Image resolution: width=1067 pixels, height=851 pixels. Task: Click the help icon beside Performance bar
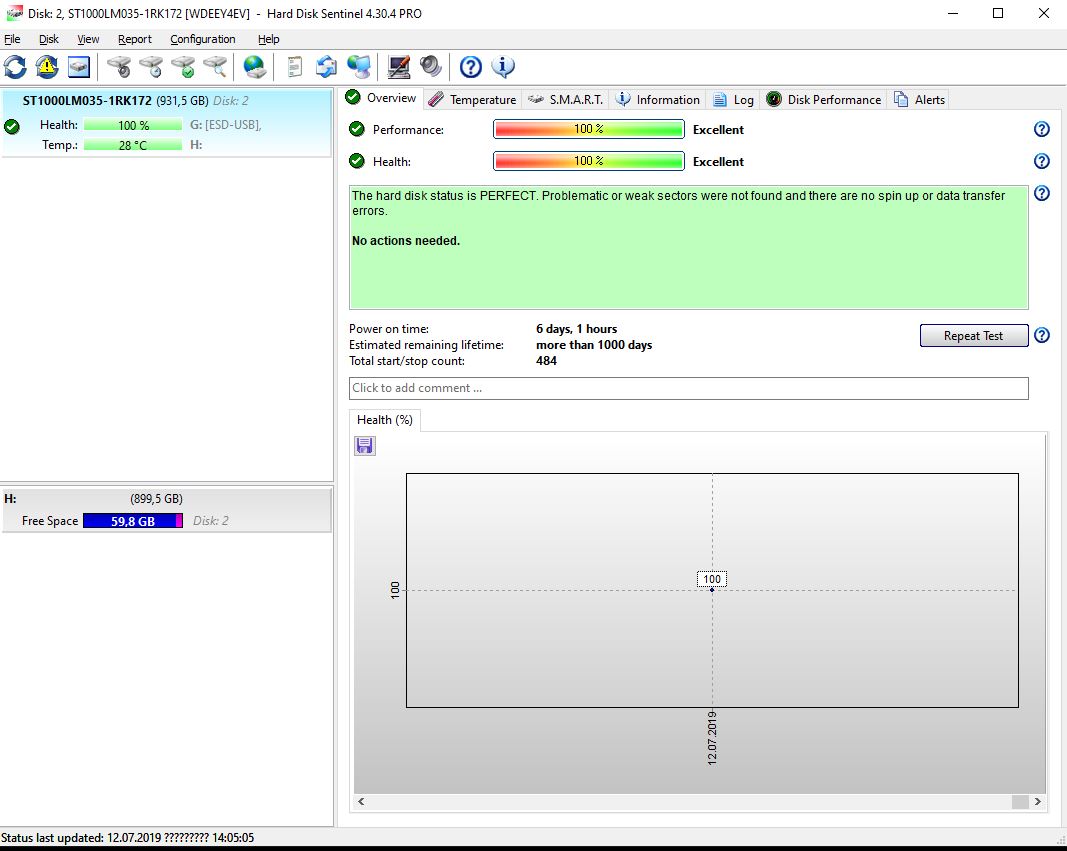point(1041,129)
